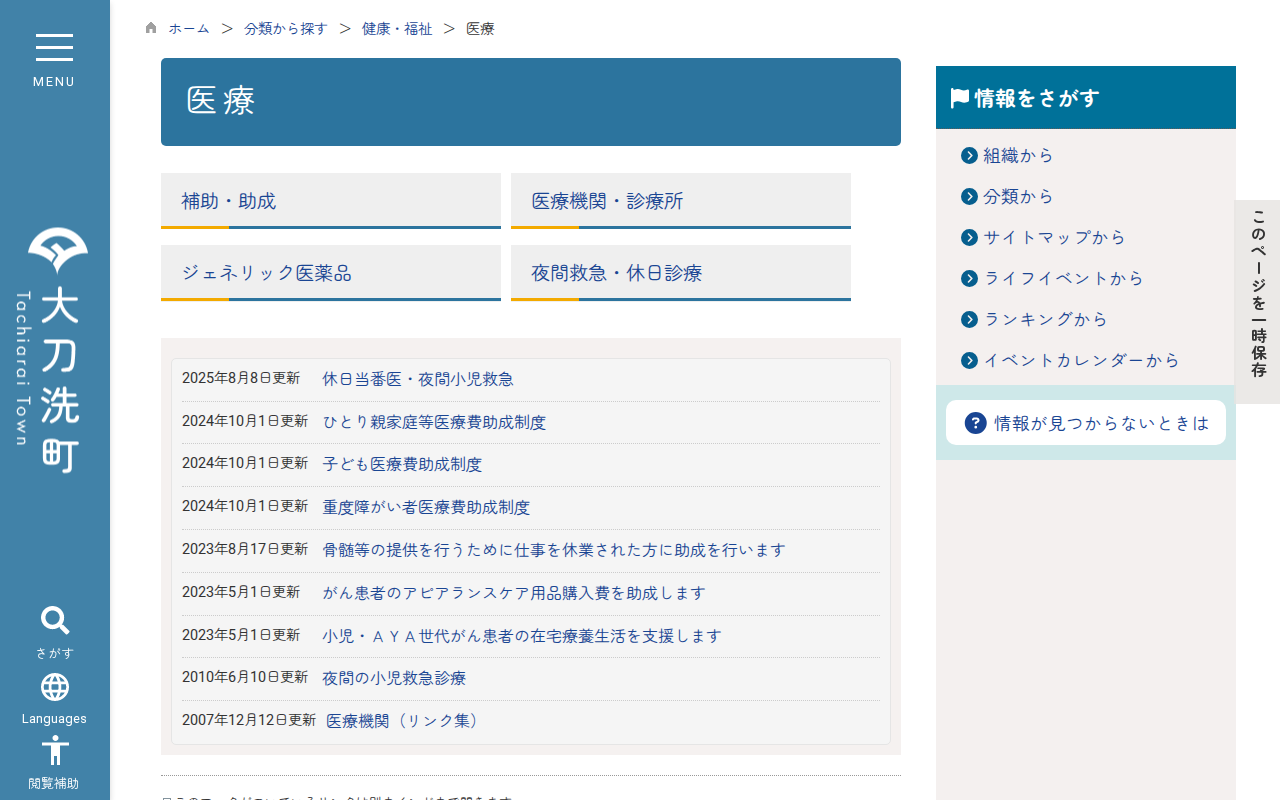Click the 2023年8月17日更新 date text
The width and height of the screenshot is (1280, 800).
(245, 549)
